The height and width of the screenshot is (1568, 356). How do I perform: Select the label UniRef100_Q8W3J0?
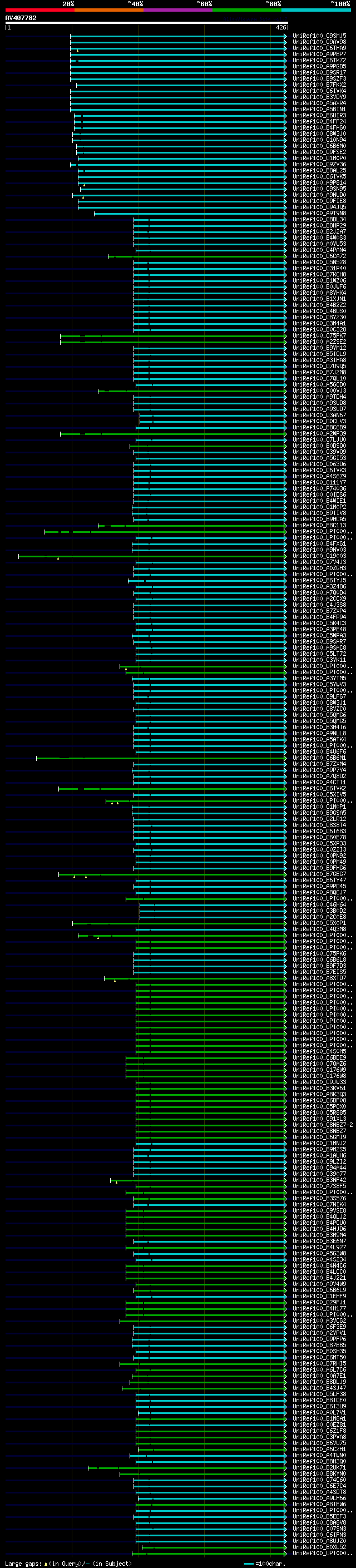[319, 134]
